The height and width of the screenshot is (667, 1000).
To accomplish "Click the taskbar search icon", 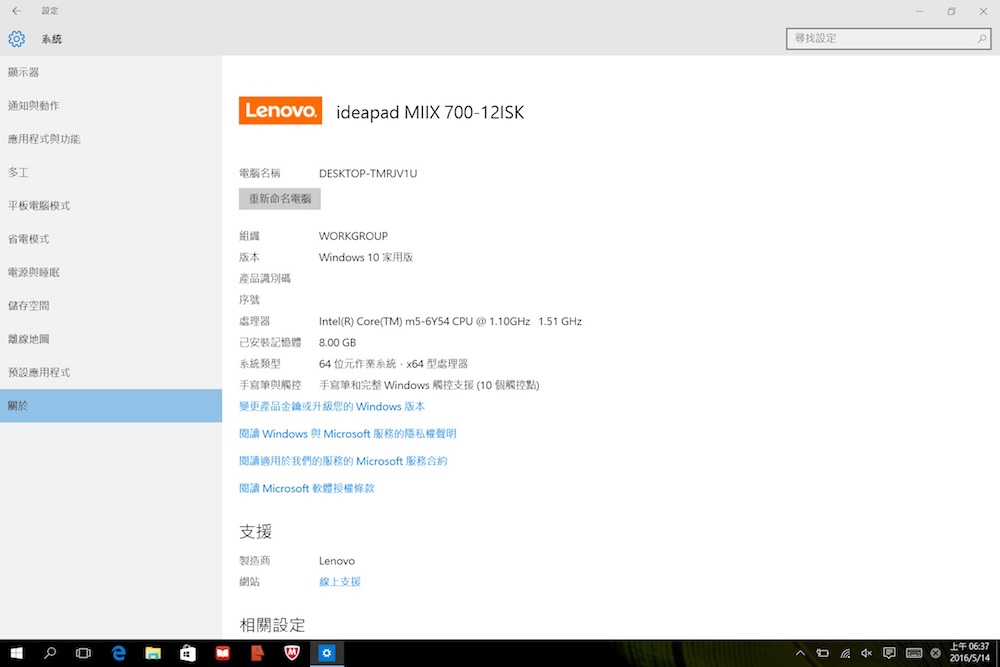I will (50, 653).
